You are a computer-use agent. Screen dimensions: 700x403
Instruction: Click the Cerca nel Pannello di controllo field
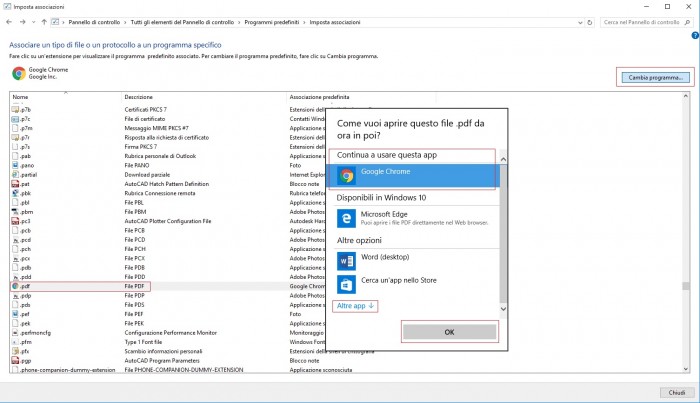[x=645, y=21]
